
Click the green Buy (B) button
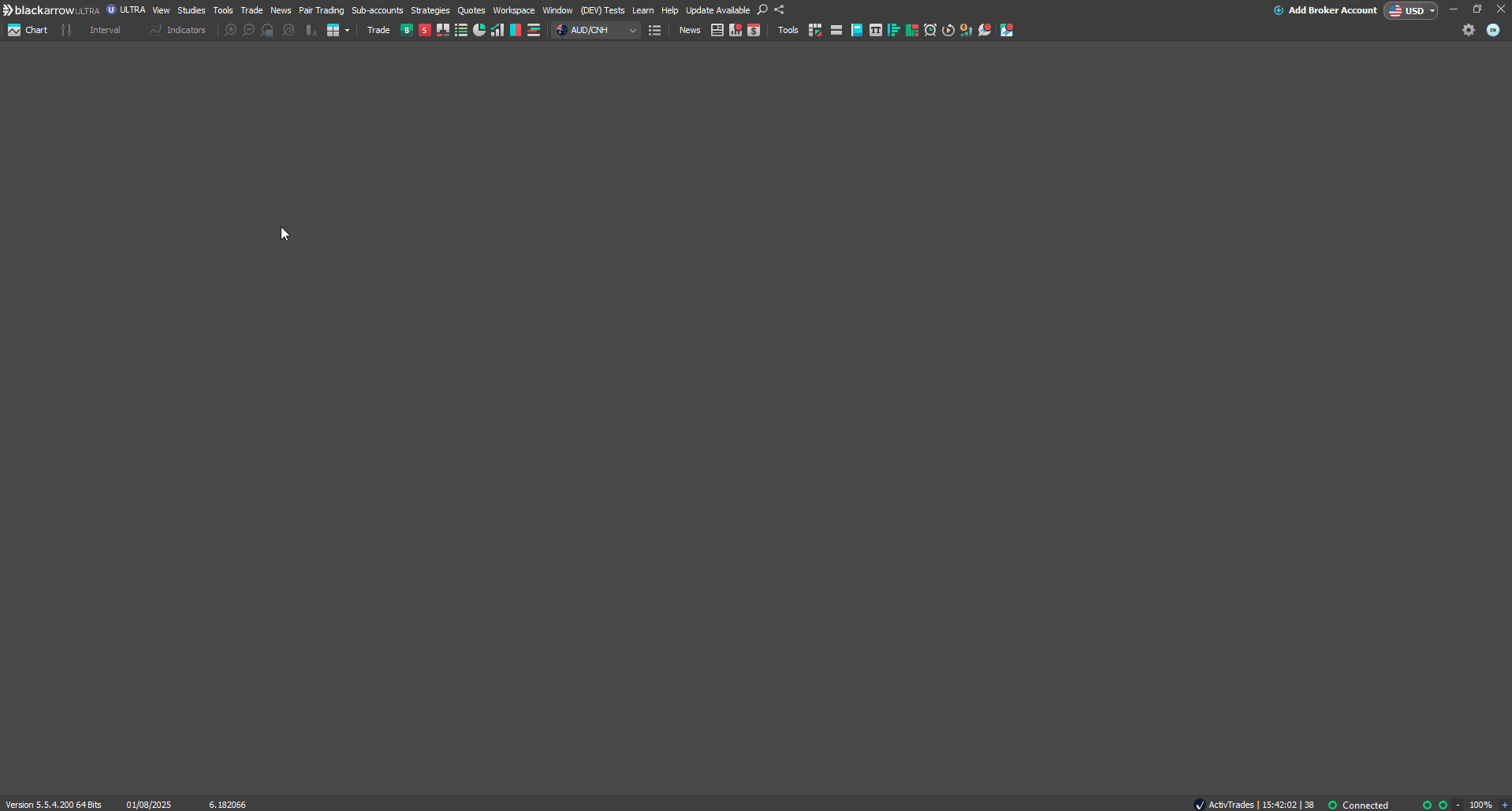[407, 30]
